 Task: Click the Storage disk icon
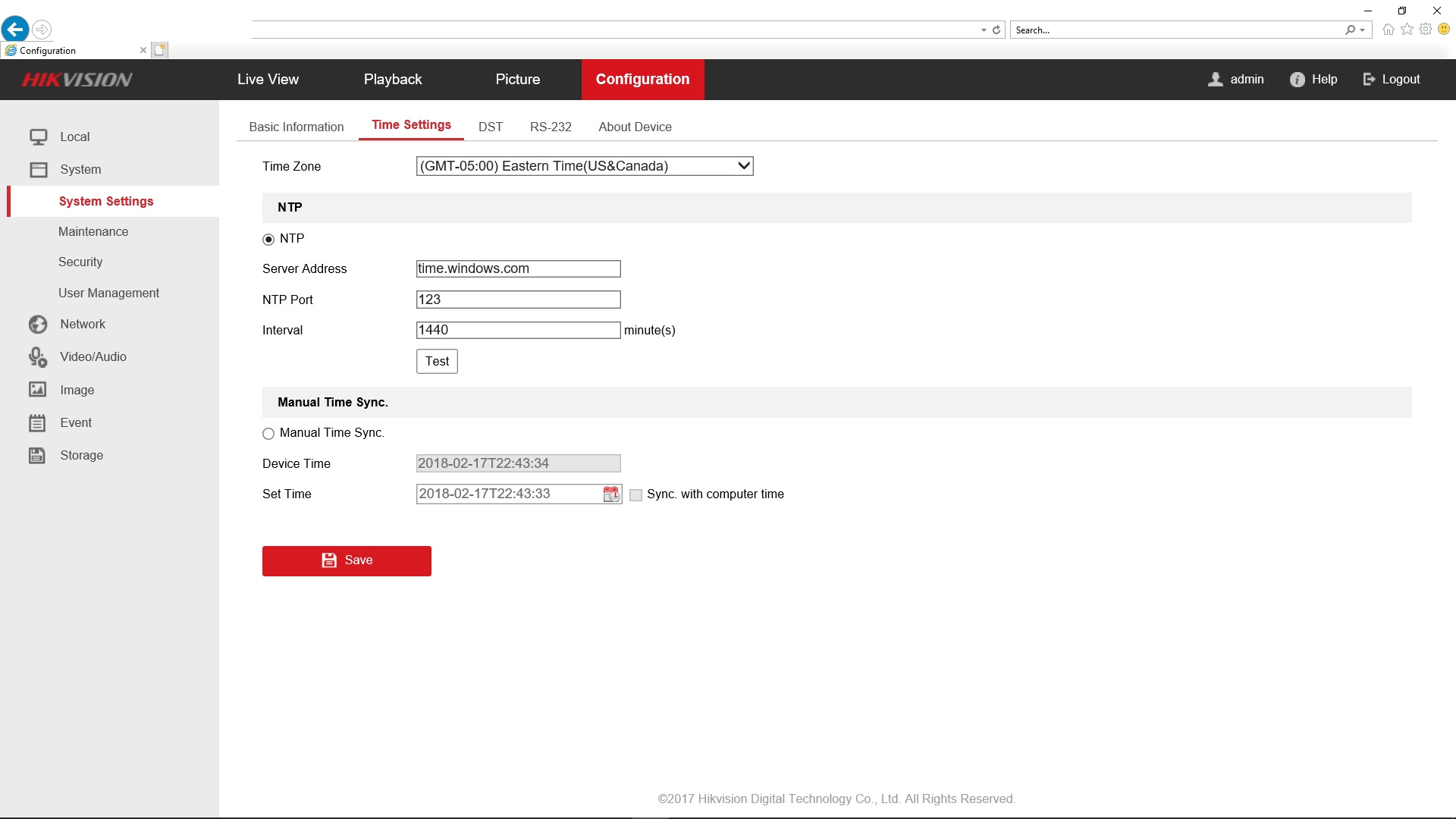pyautogui.click(x=38, y=456)
